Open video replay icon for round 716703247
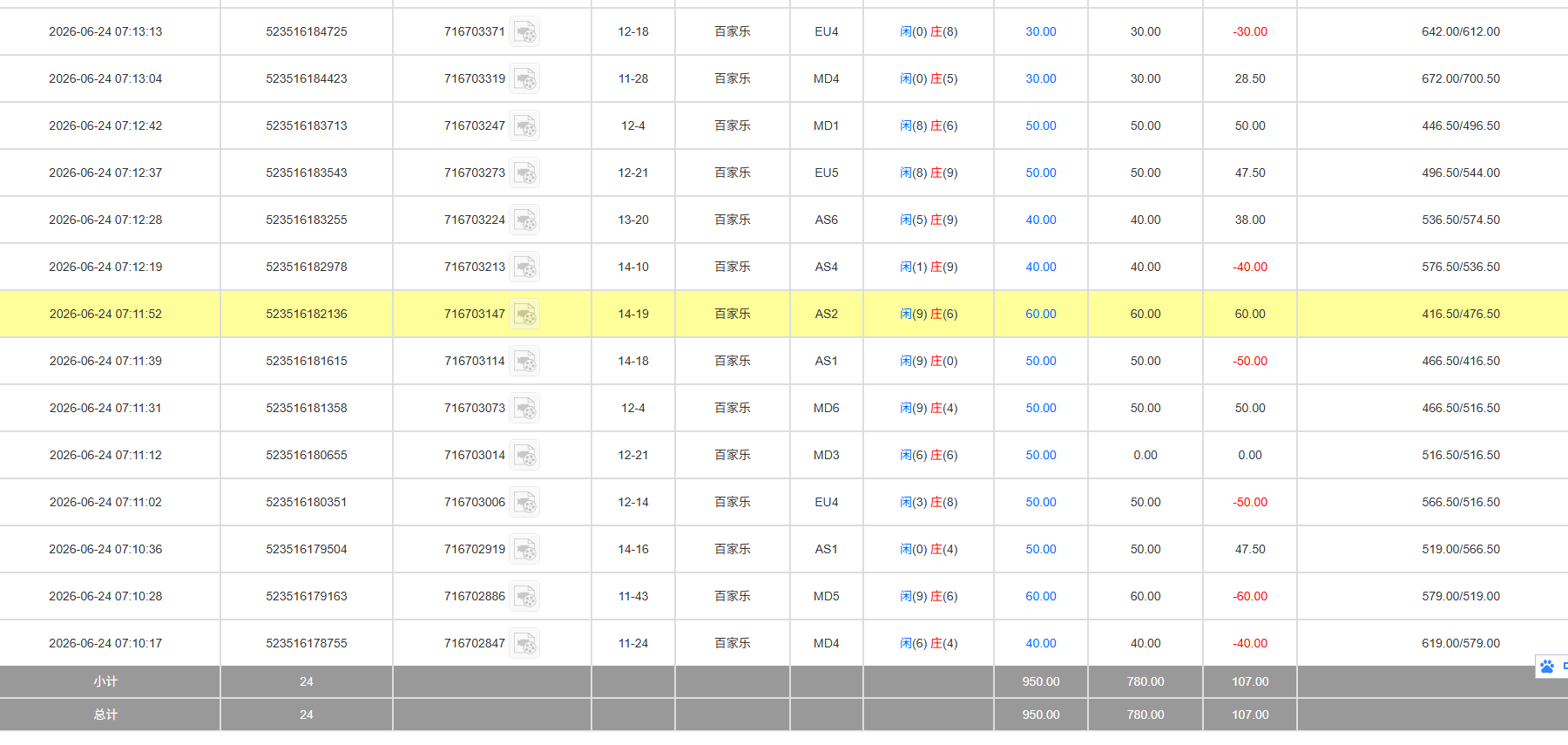 524,125
